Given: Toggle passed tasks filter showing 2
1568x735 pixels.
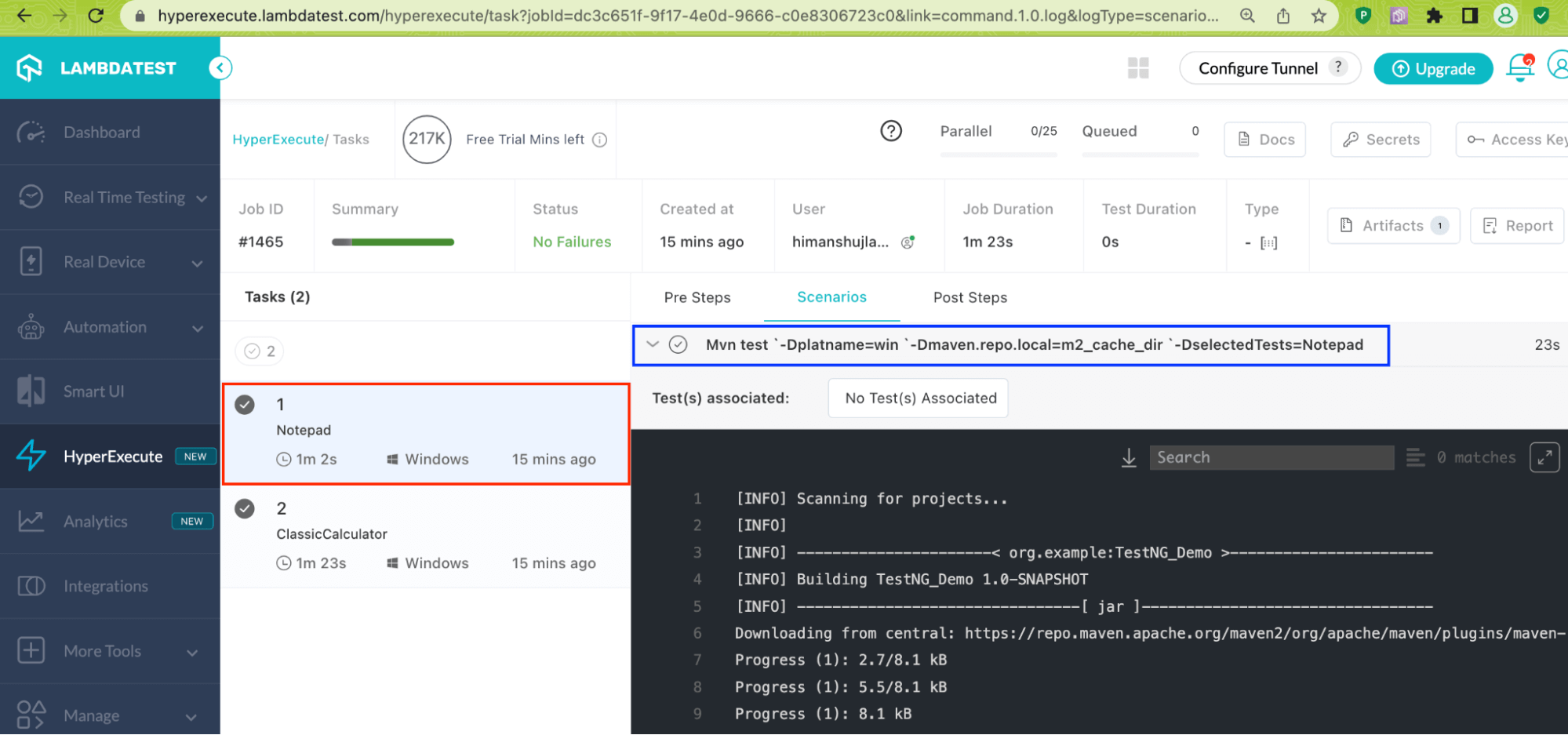Looking at the screenshot, I should click(260, 351).
